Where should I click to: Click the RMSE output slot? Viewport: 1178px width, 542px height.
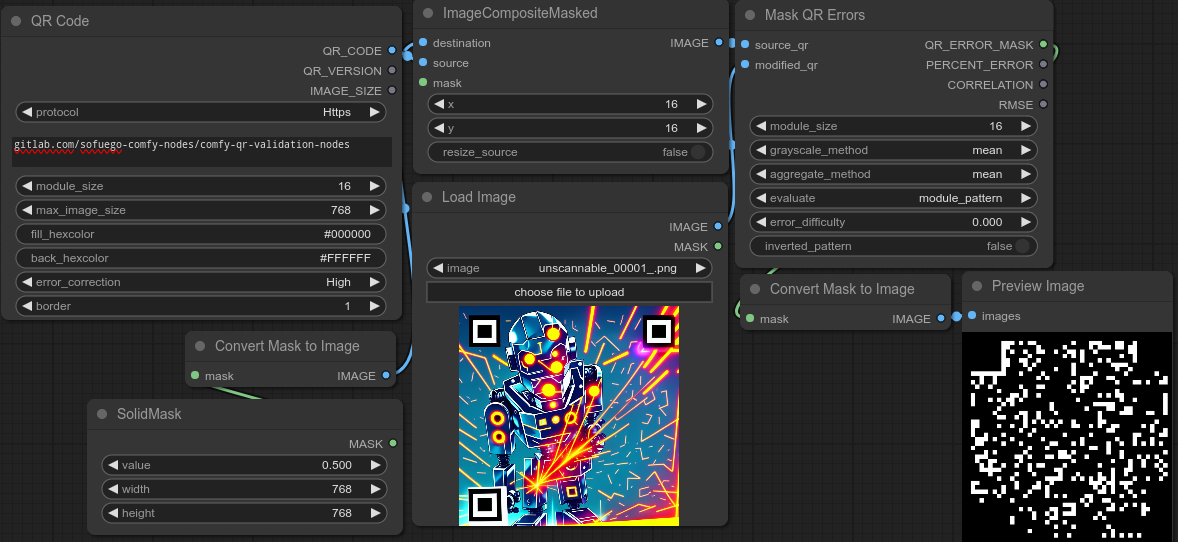tap(1043, 104)
